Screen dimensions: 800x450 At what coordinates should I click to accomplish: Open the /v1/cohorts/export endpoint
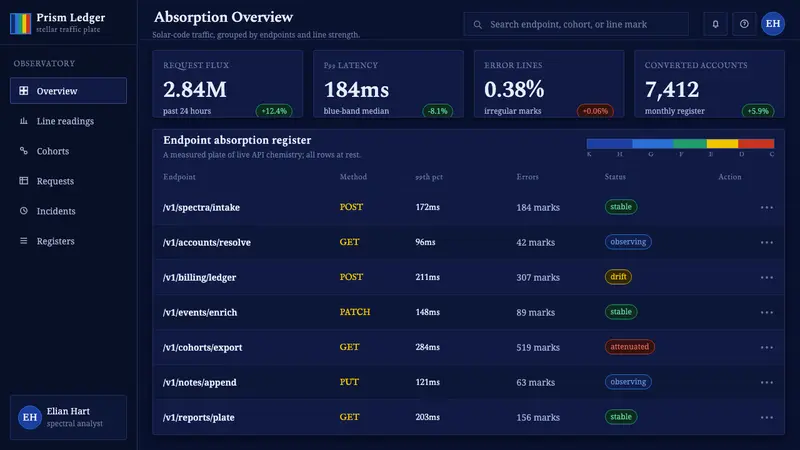point(202,347)
